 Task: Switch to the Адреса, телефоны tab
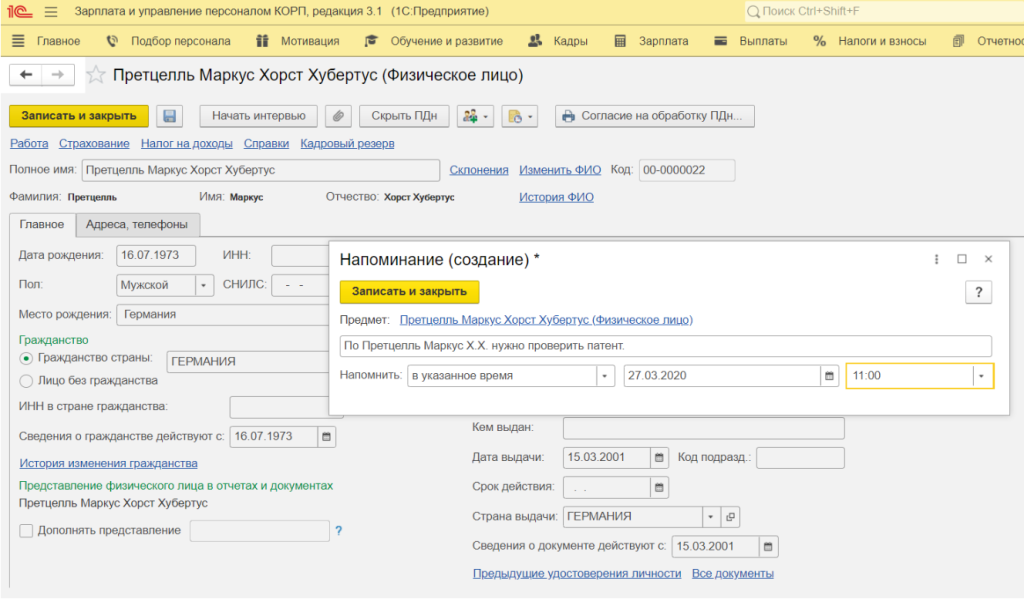point(137,224)
